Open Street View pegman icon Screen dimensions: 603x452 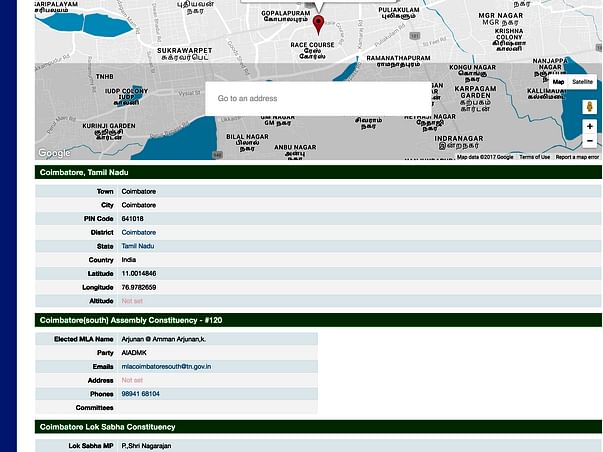pyautogui.click(x=590, y=107)
